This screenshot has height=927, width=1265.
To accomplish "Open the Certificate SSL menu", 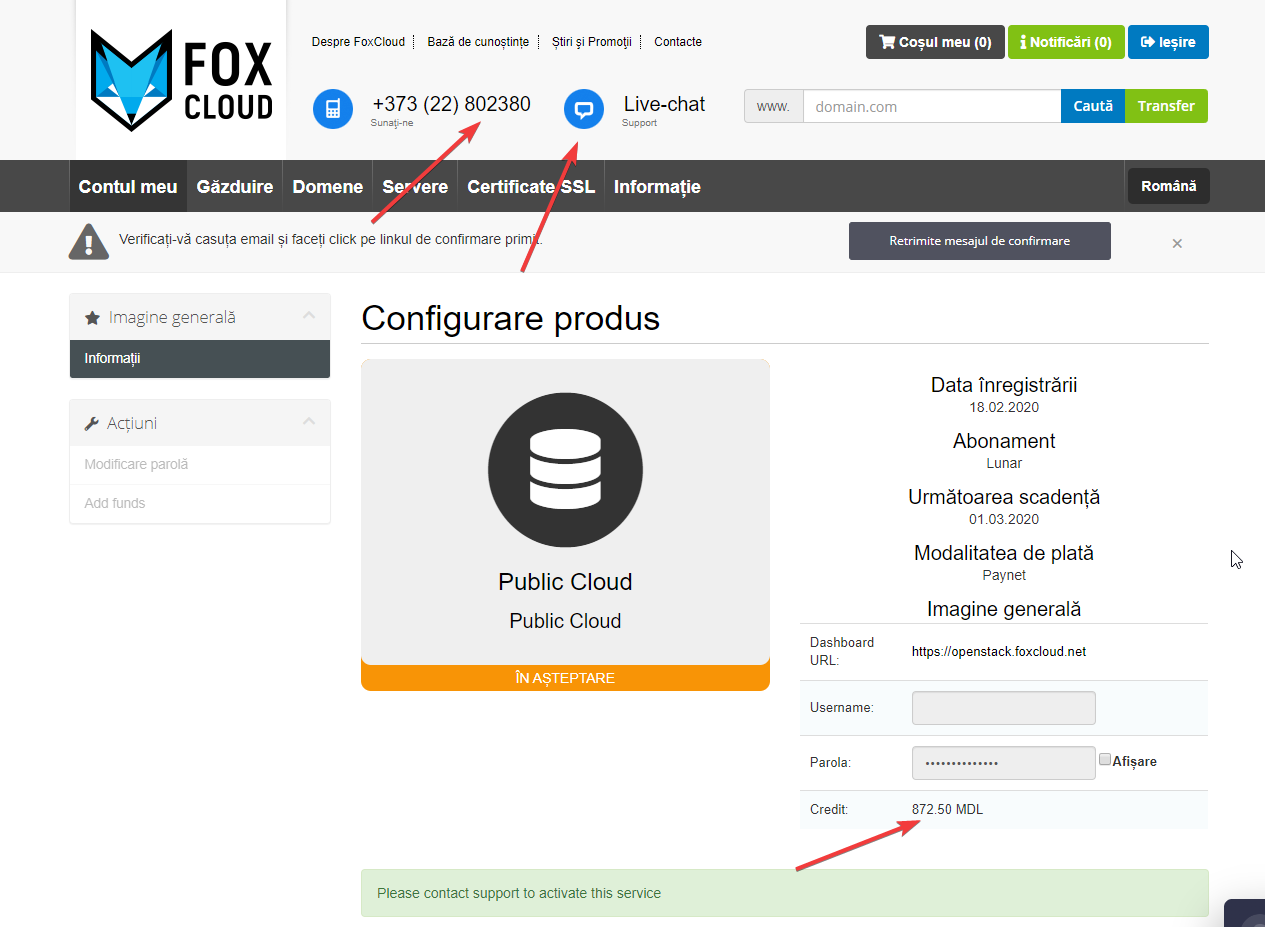I will (530, 187).
